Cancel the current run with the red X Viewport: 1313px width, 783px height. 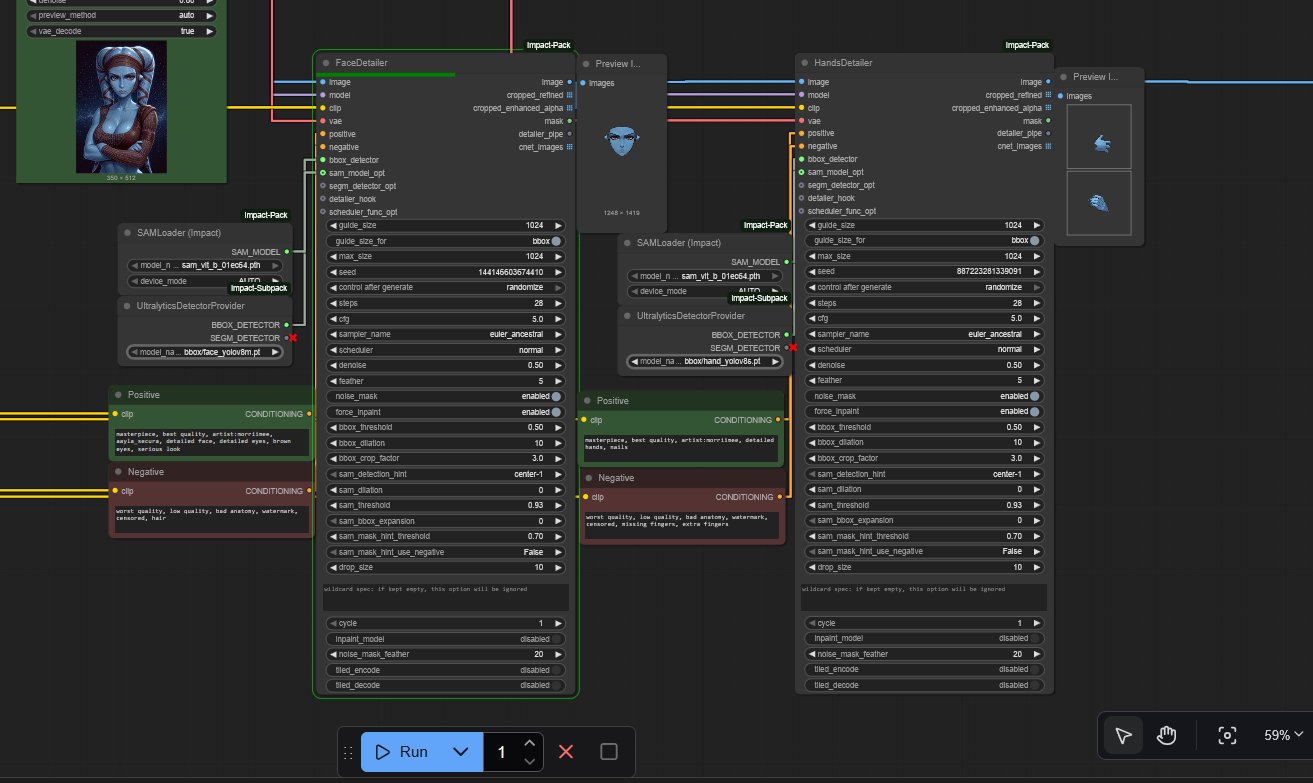tap(566, 752)
